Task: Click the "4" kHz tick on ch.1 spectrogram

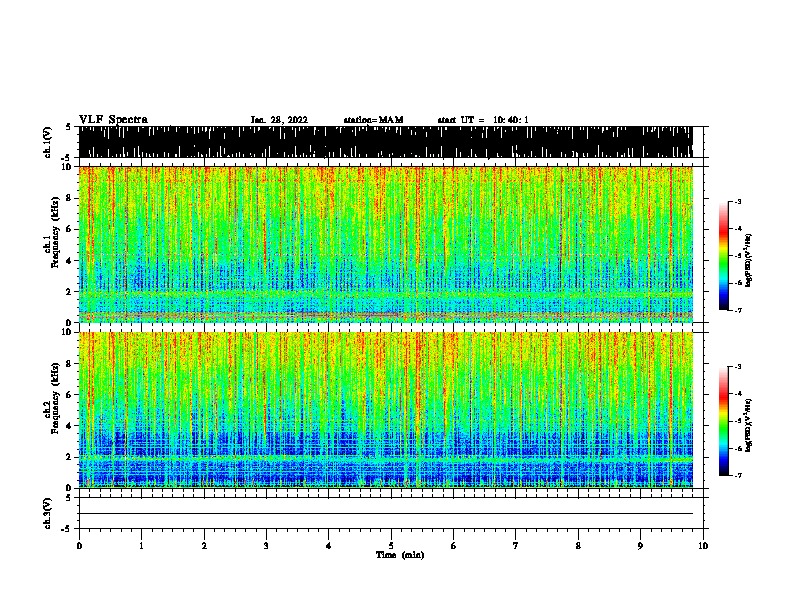Action: tap(69, 261)
